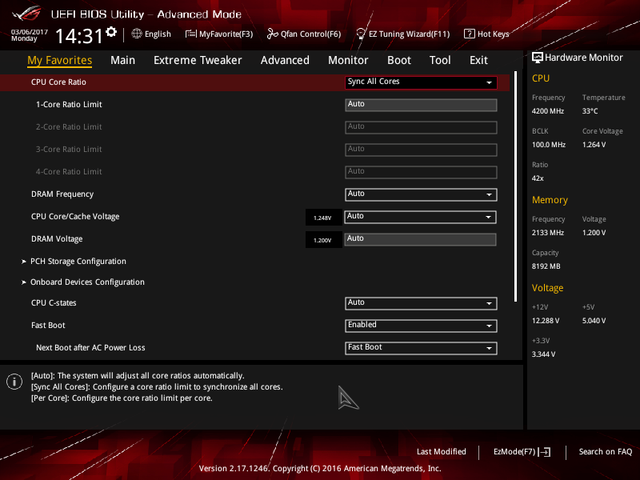The height and width of the screenshot is (480, 640).
Task: Click the 2-Core Ratio Limit field
Action: click(x=421, y=127)
